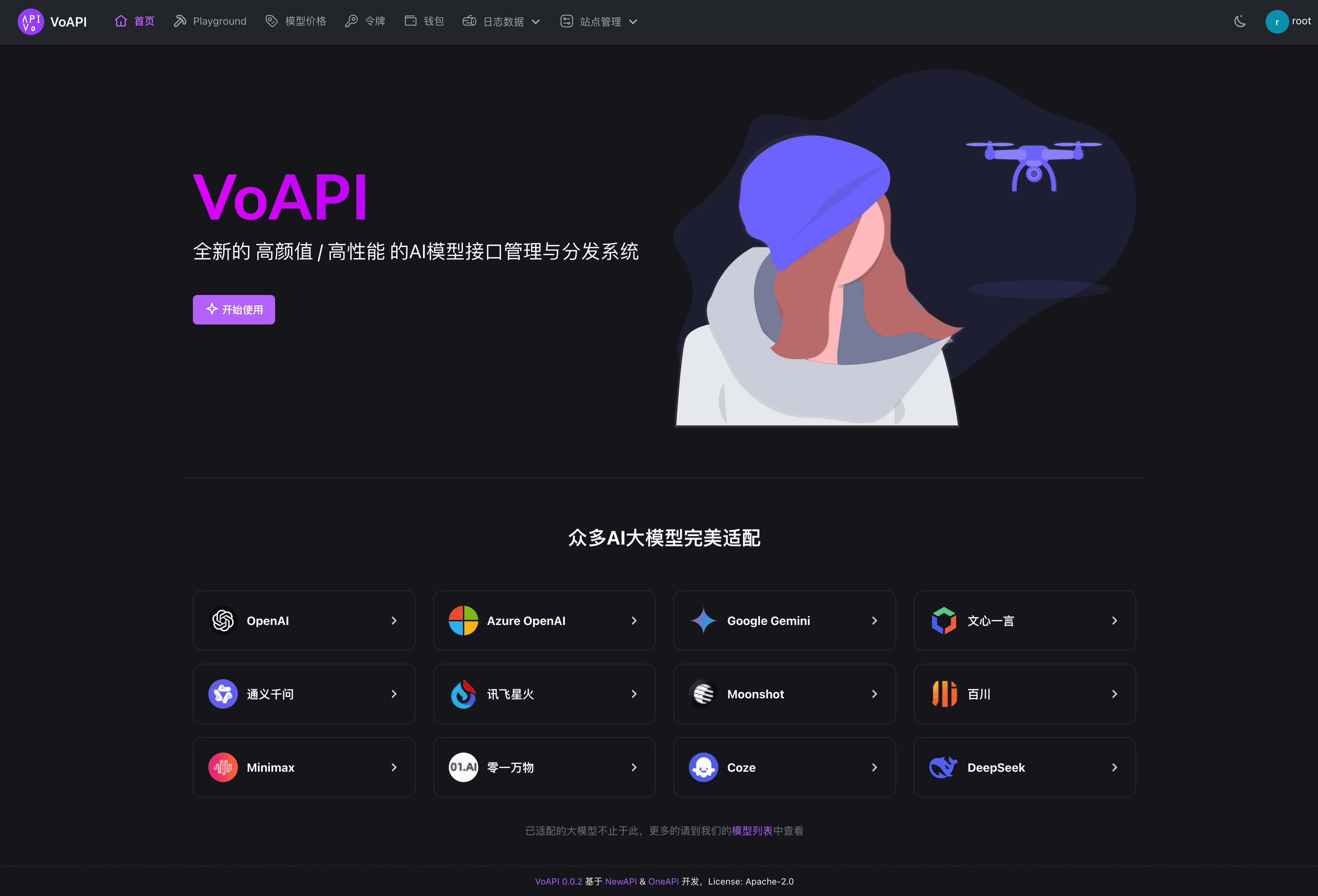
Task: Click the Minimax model icon
Action: point(222,767)
